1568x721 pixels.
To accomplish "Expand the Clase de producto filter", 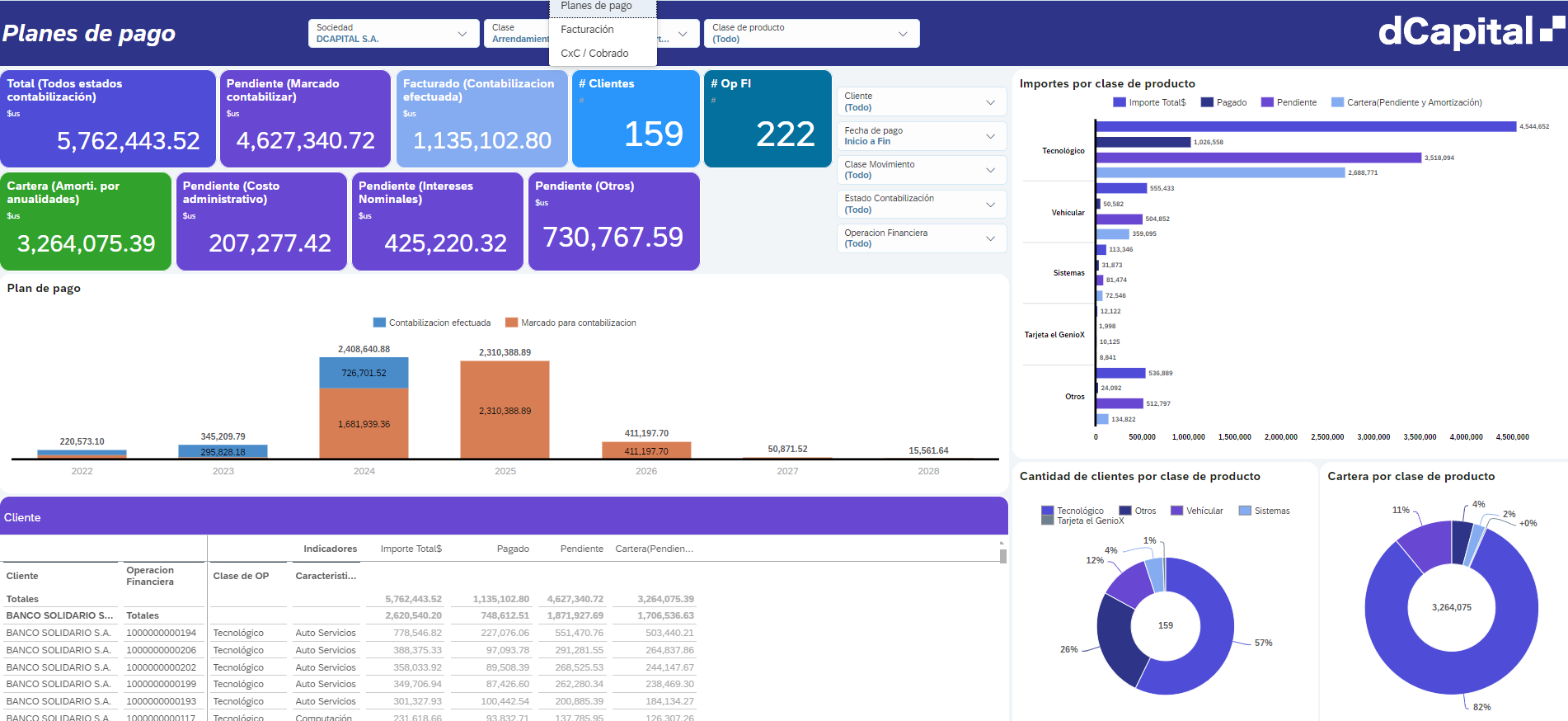I will coord(812,33).
